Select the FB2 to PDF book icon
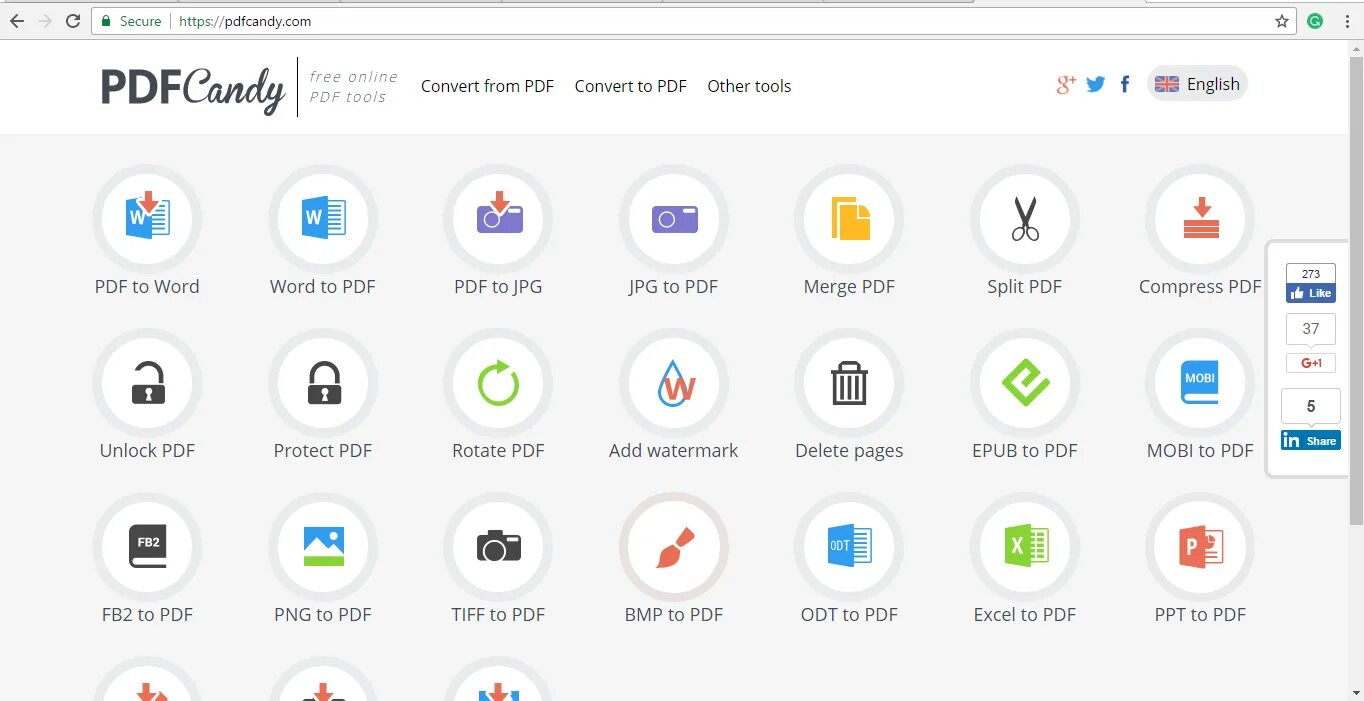Image resolution: width=1364 pixels, height=701 pixels. tap(147, 547)
